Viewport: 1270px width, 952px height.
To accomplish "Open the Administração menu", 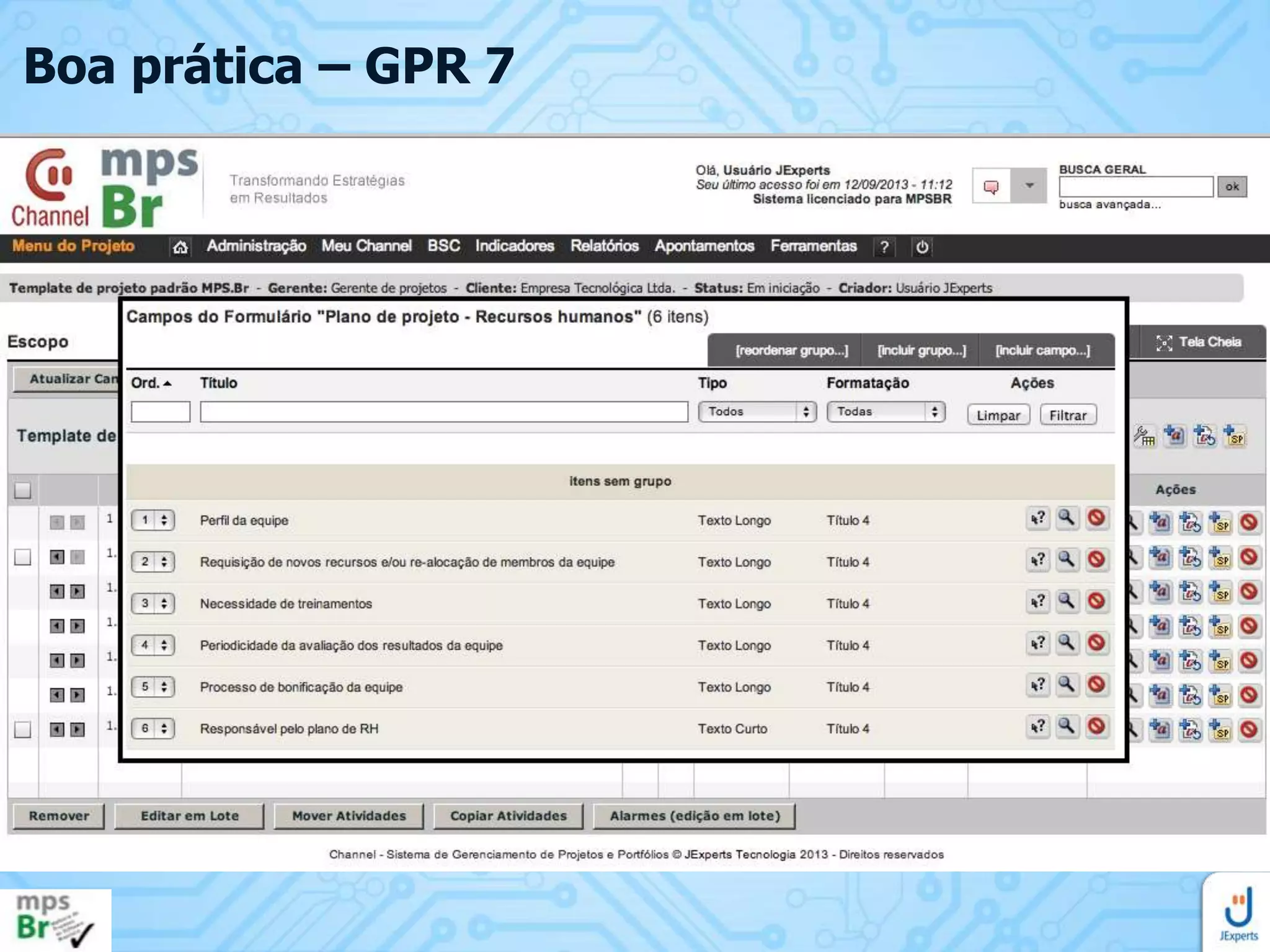I will coord(256,246).
